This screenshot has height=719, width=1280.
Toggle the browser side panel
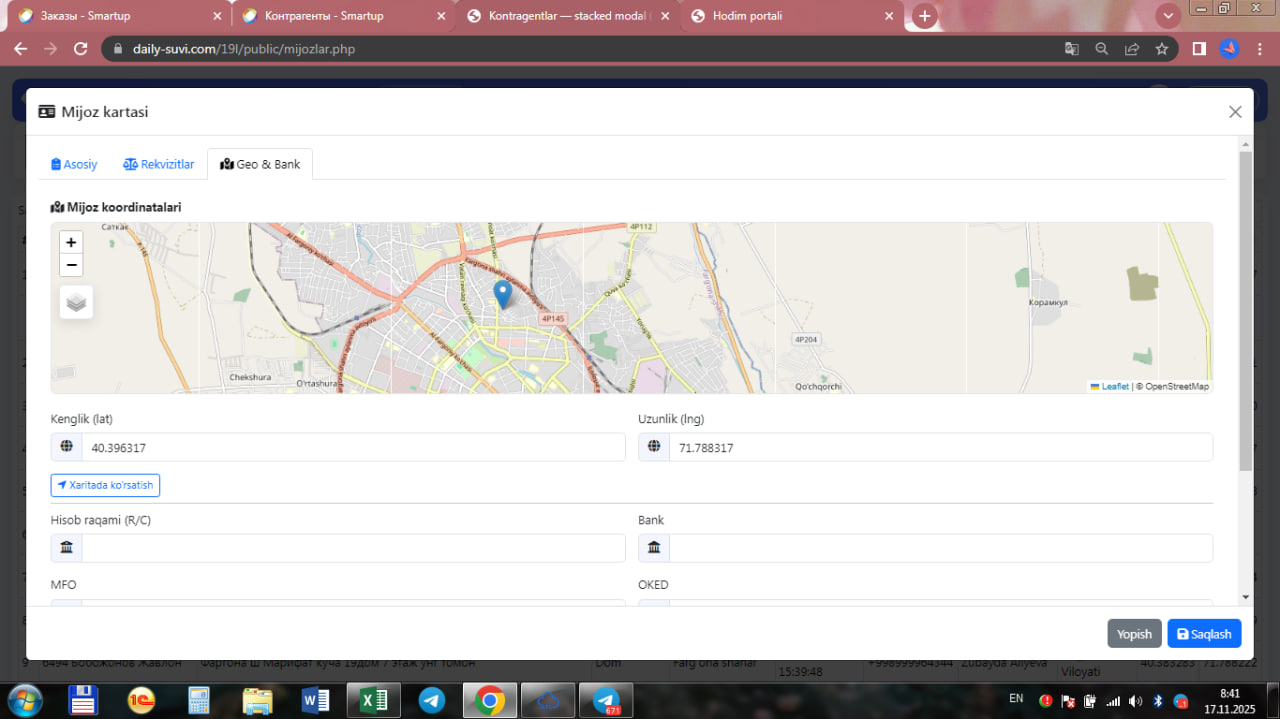[1199, 49]
